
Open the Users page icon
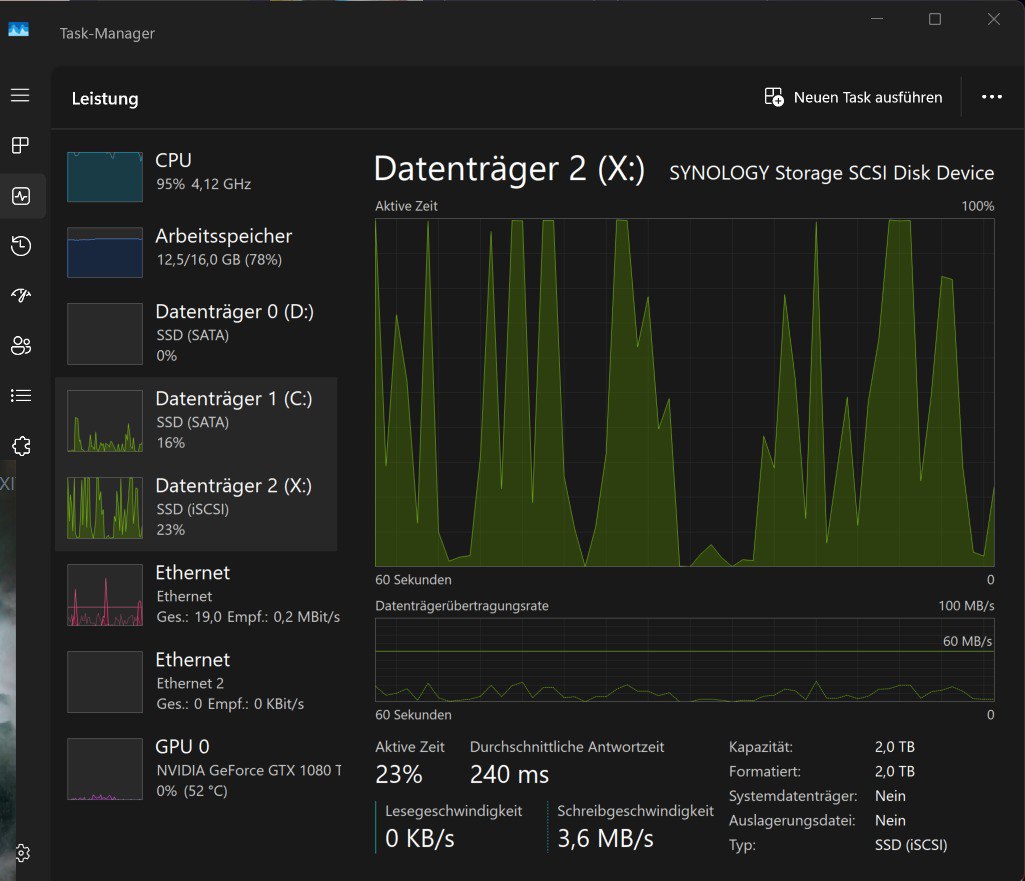click(21, 346)
